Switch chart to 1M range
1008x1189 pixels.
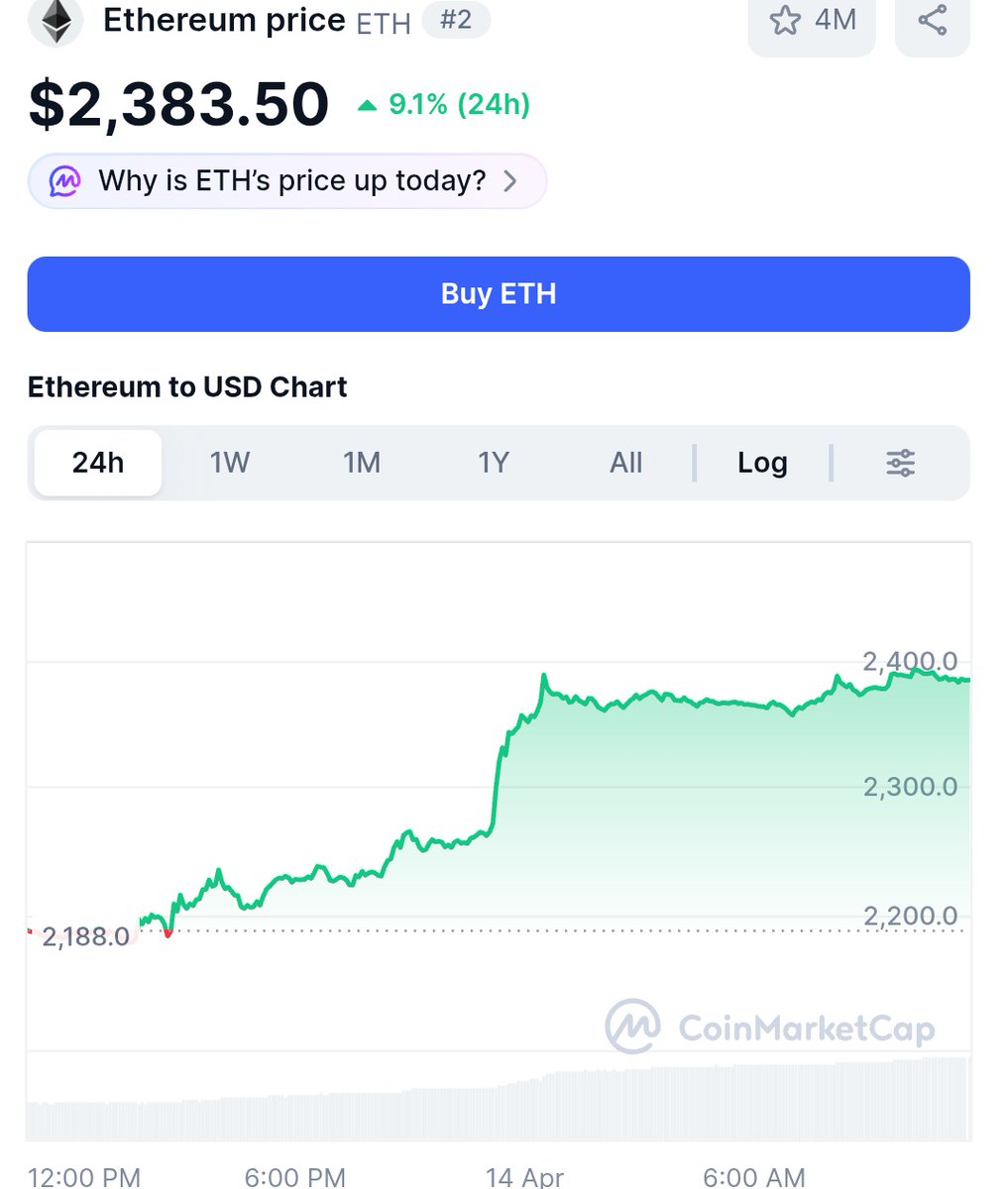[x=362, y=463]
